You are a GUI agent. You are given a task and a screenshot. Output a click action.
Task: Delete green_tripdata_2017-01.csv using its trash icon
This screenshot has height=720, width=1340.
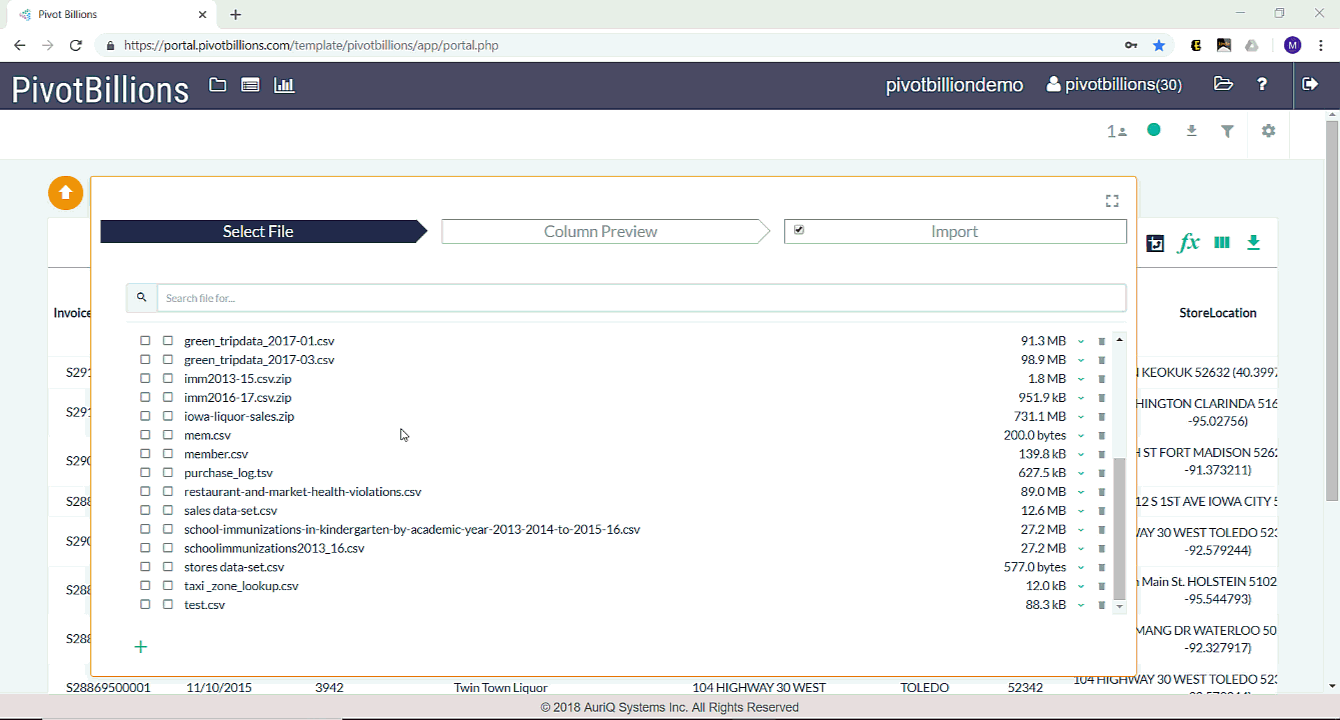click(x=1101, y=341)
